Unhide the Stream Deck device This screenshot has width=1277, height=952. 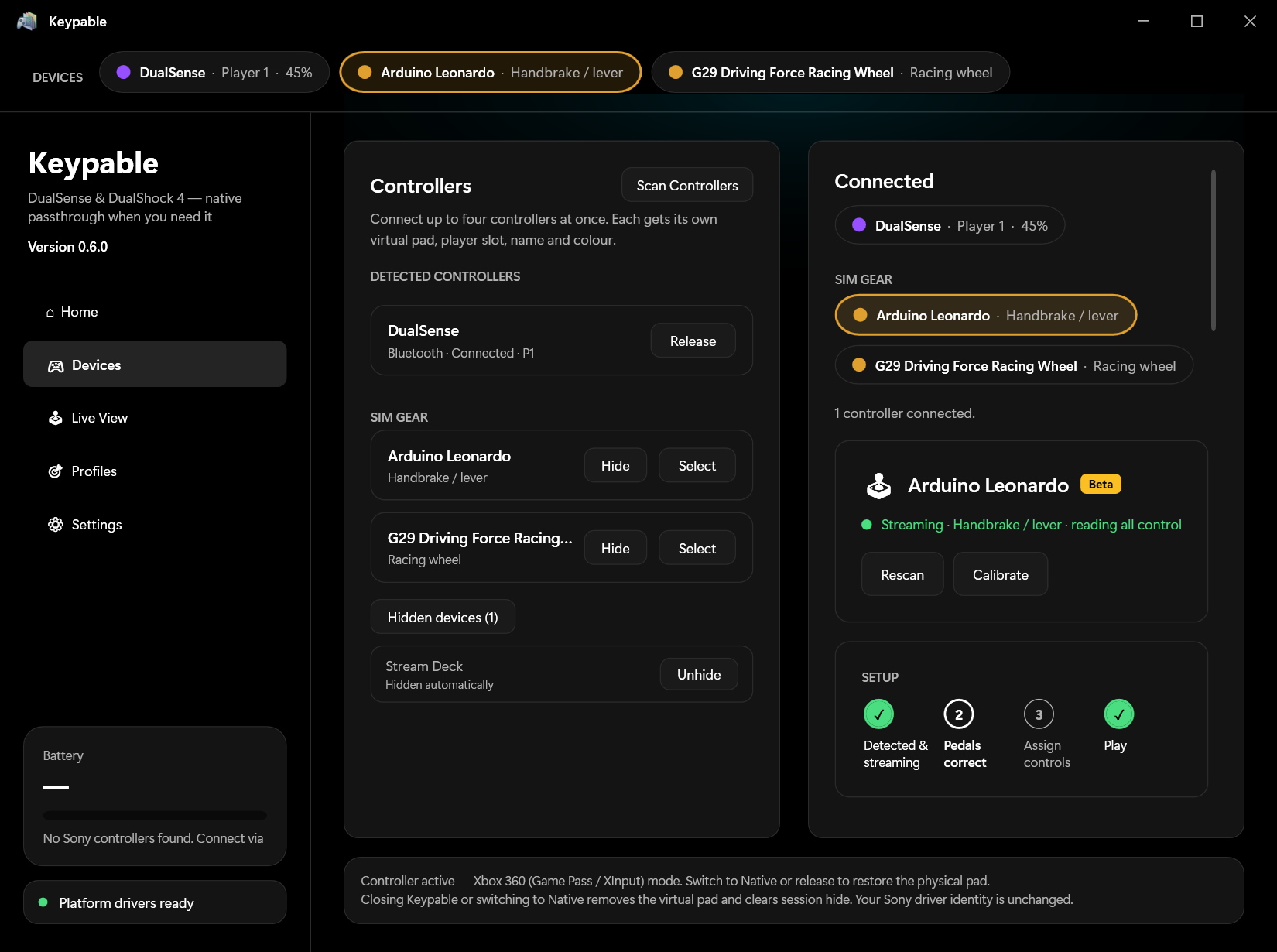point(699,674)
